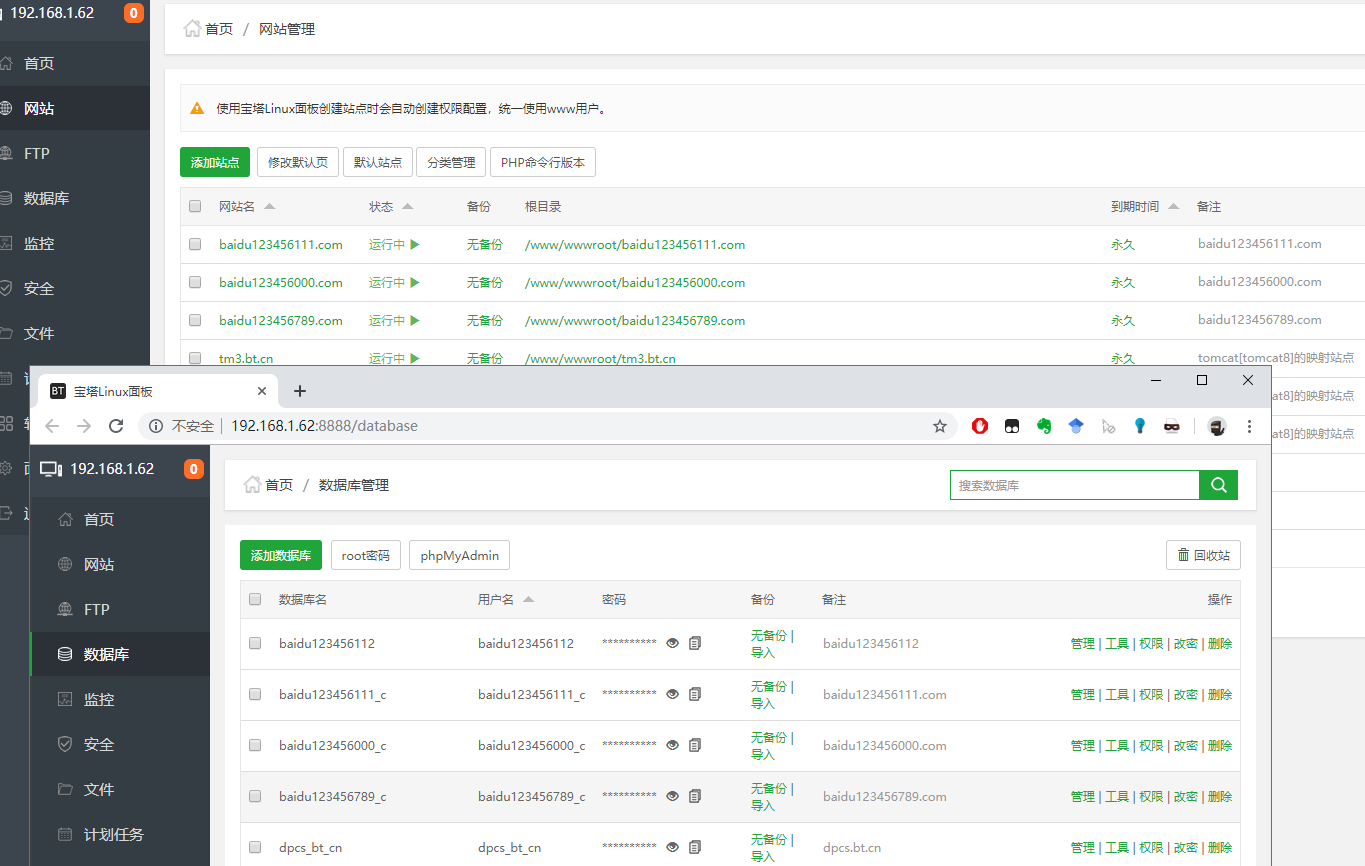Open 计划任务 in the front sidebar
The image size is (1365, 866).
120,834
